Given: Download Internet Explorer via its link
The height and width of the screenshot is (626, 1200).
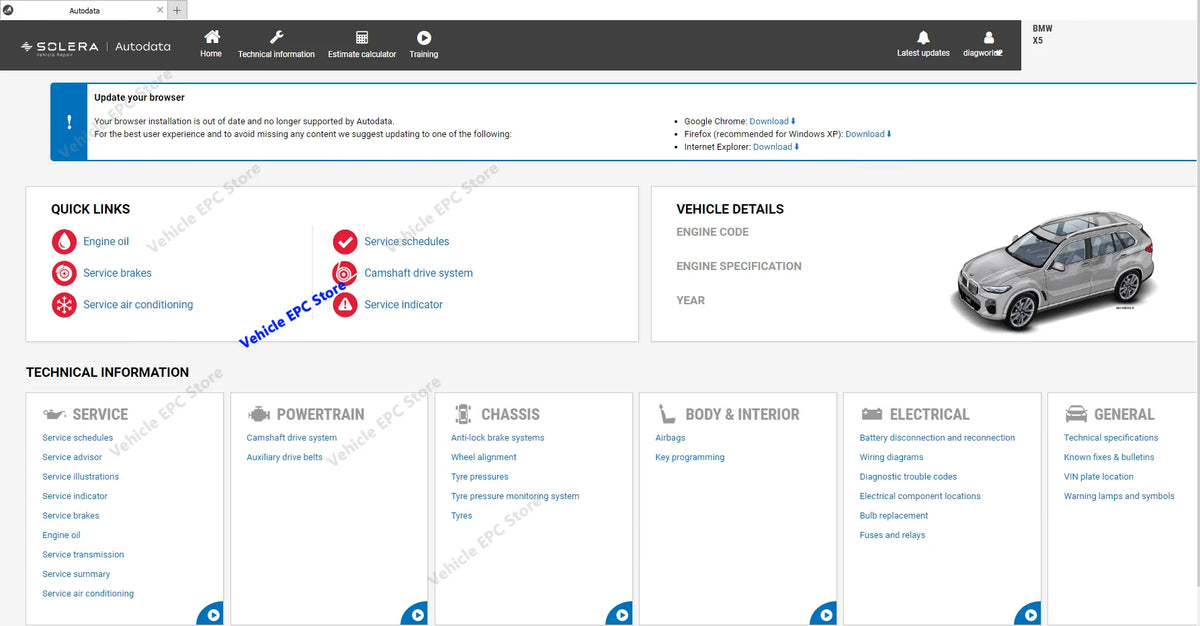Looking at the screenshot, I should click(x=777, y=147).
